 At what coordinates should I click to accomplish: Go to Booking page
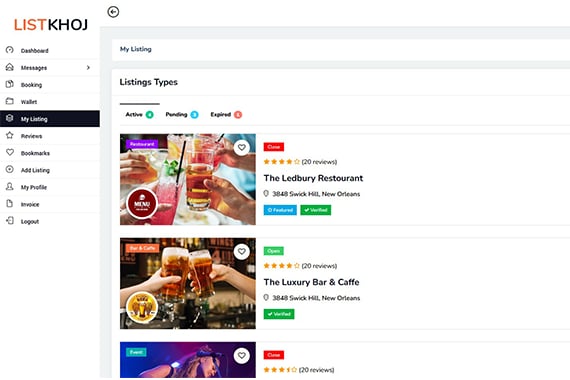click(50, 85)
